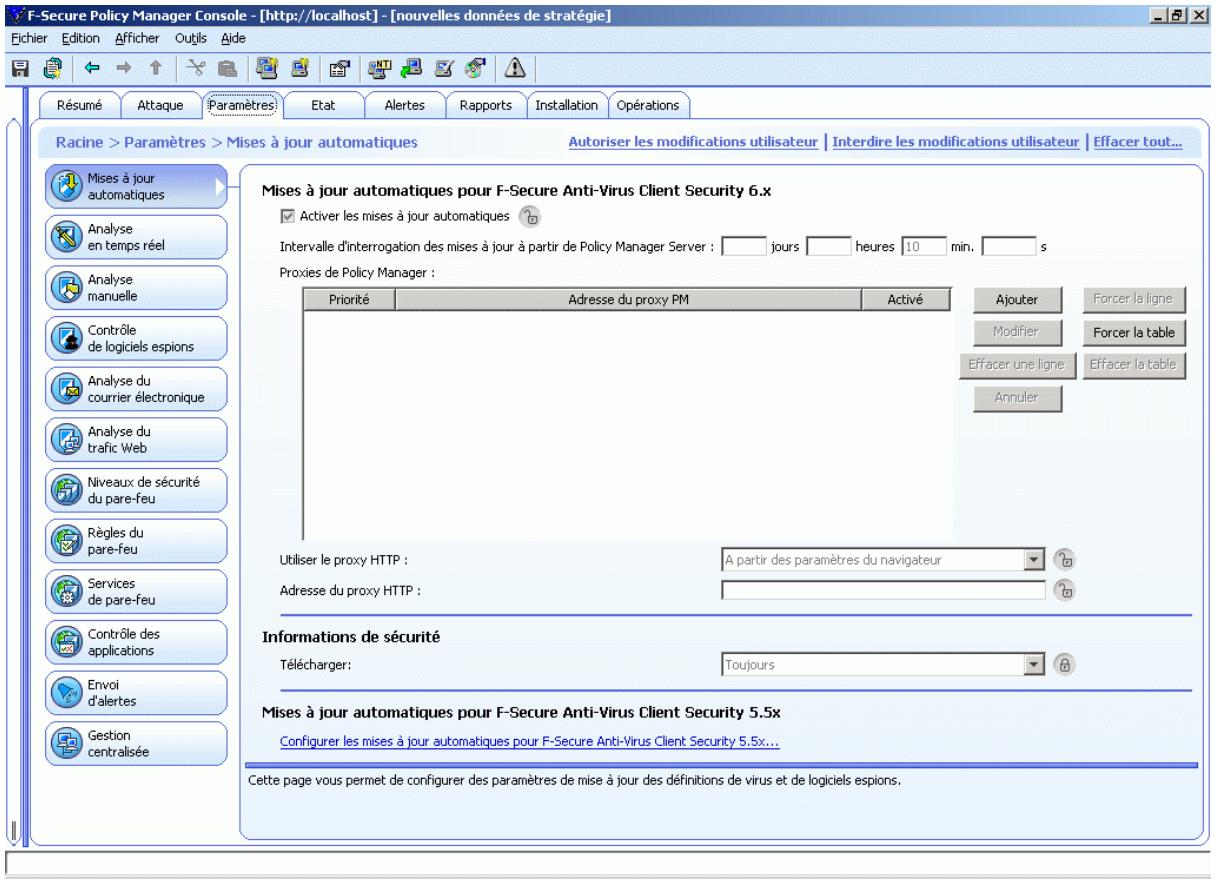Click the new host icon
1217x881 pixels.
pyautogui.click(x=299, y=67)
